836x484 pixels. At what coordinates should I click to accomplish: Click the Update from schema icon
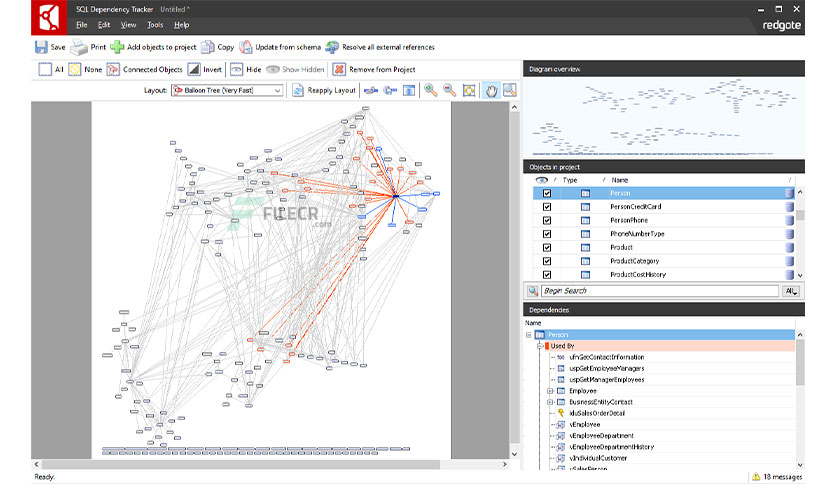coord(245,47)
